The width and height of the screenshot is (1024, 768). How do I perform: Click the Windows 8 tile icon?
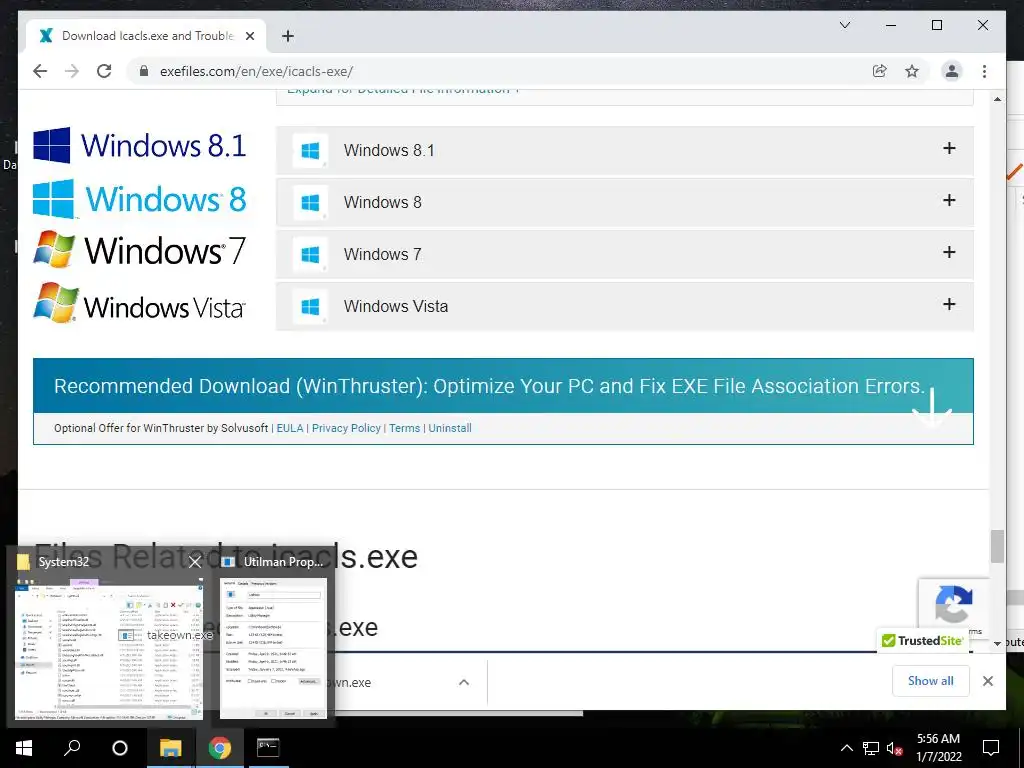(310, 202)
